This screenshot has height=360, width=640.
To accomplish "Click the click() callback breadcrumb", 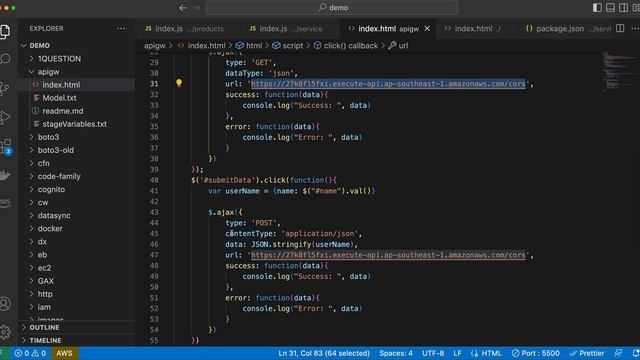I will point(346,46).
